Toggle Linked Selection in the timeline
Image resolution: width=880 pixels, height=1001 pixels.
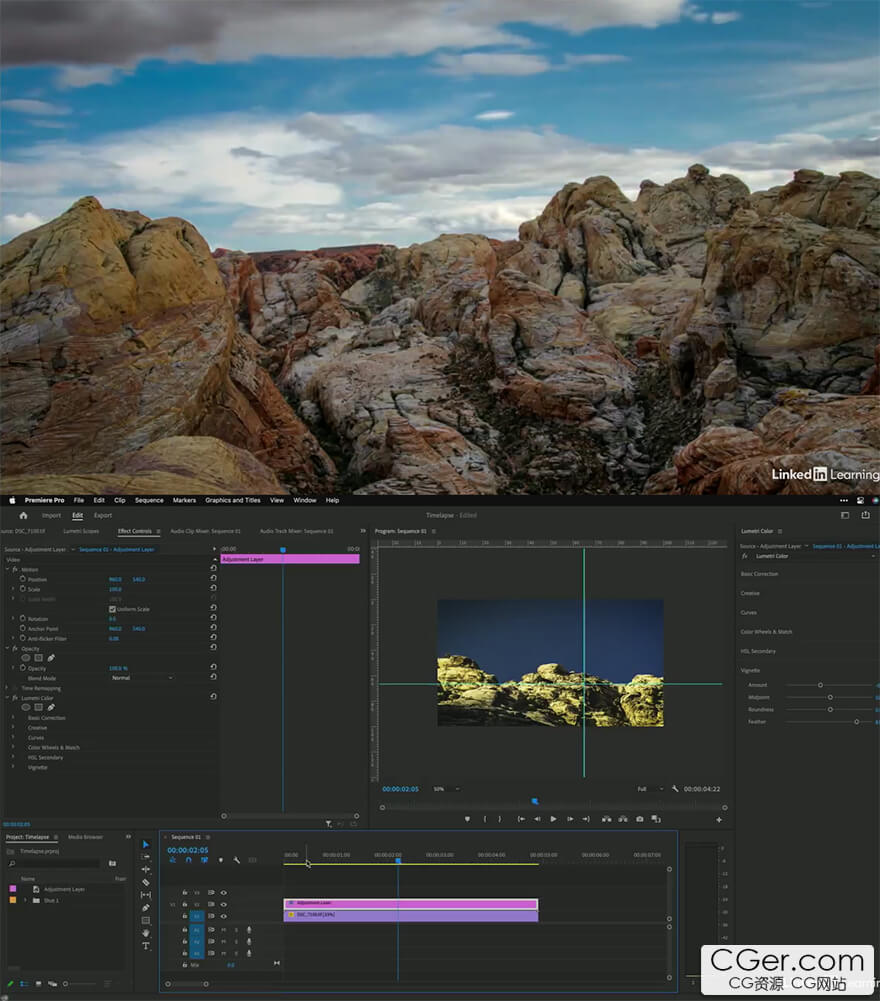[x=204, y=861]
